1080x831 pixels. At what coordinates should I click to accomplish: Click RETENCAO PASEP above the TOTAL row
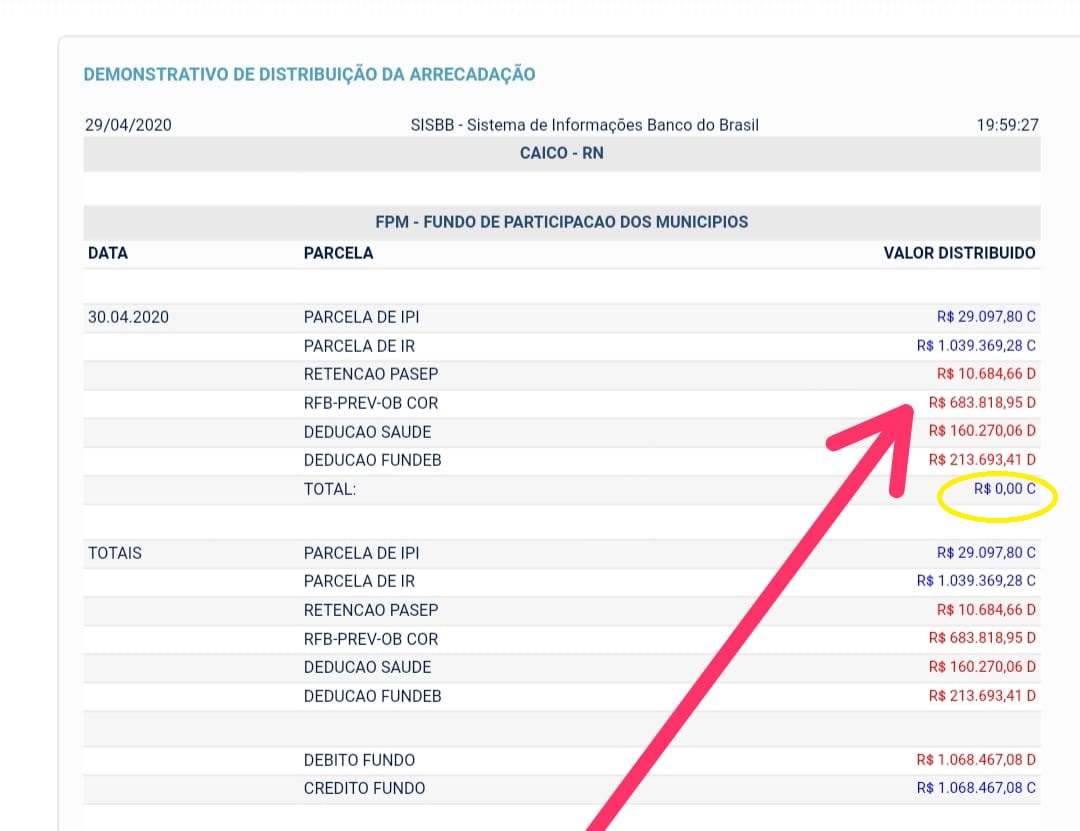tap(371, 374)
